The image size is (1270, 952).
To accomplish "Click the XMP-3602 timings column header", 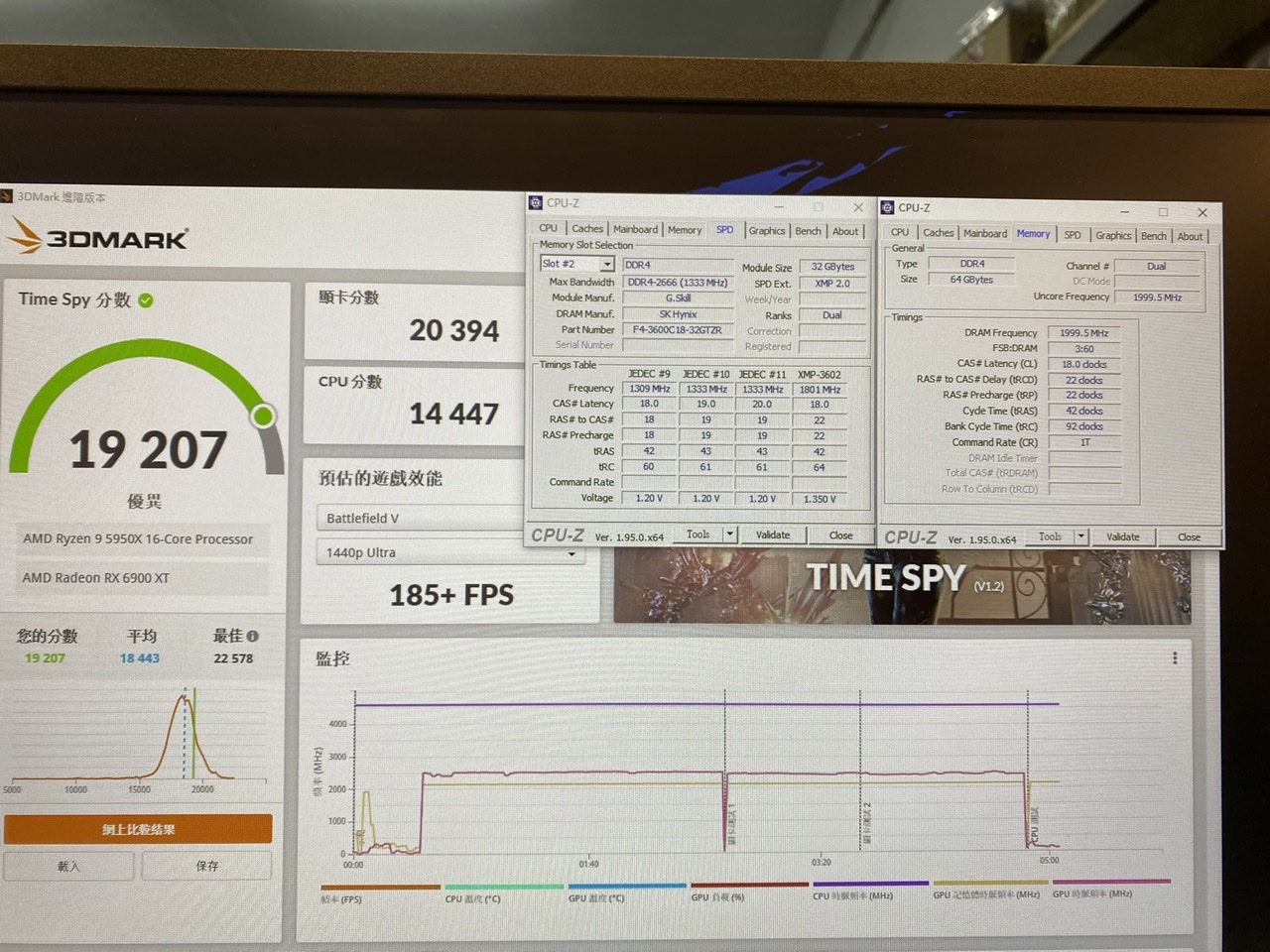I will point(819,375).
